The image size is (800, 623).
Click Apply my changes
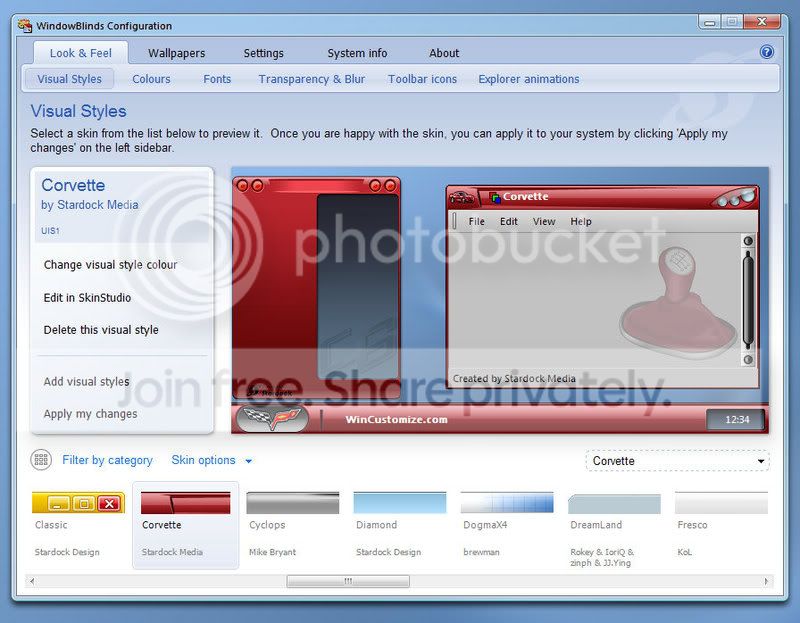pyautogui.click(x=90, y=414)
